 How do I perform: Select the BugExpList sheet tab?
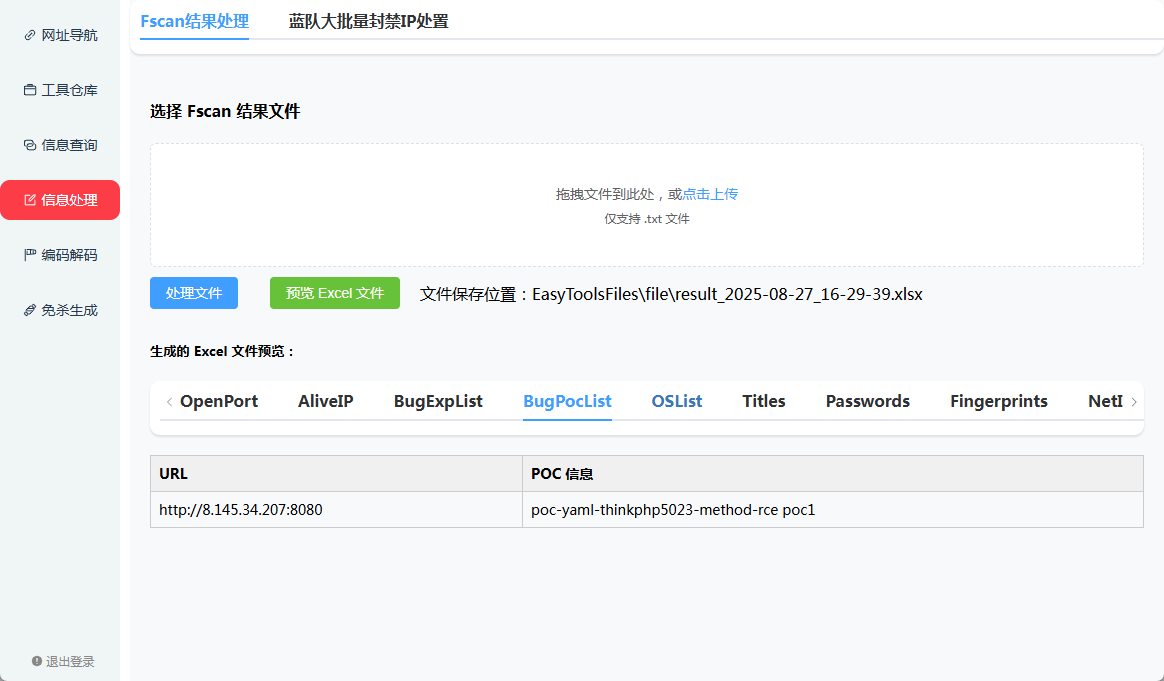tap(438, 401)
